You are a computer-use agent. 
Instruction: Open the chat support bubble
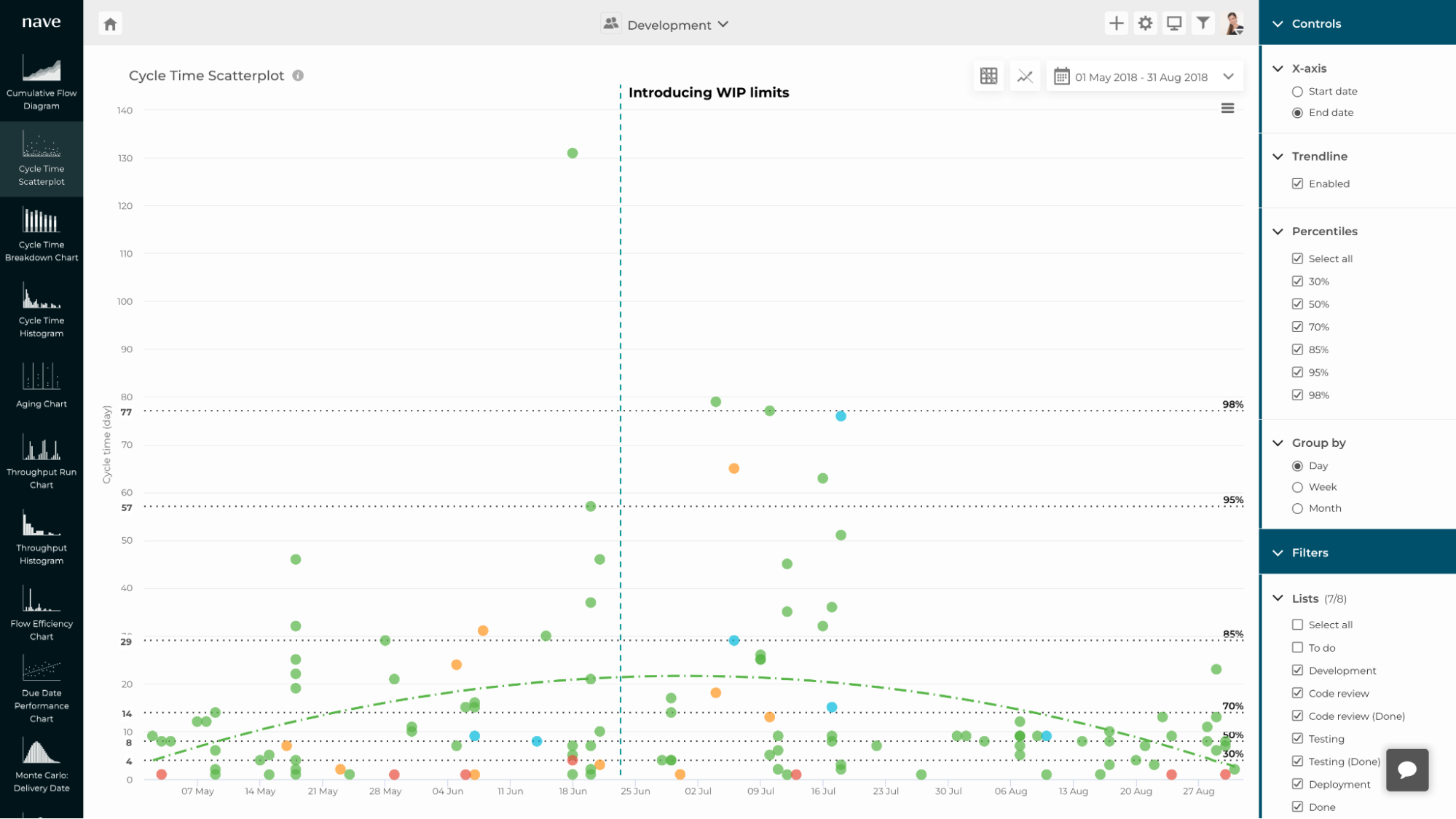tap(1406, 769)
